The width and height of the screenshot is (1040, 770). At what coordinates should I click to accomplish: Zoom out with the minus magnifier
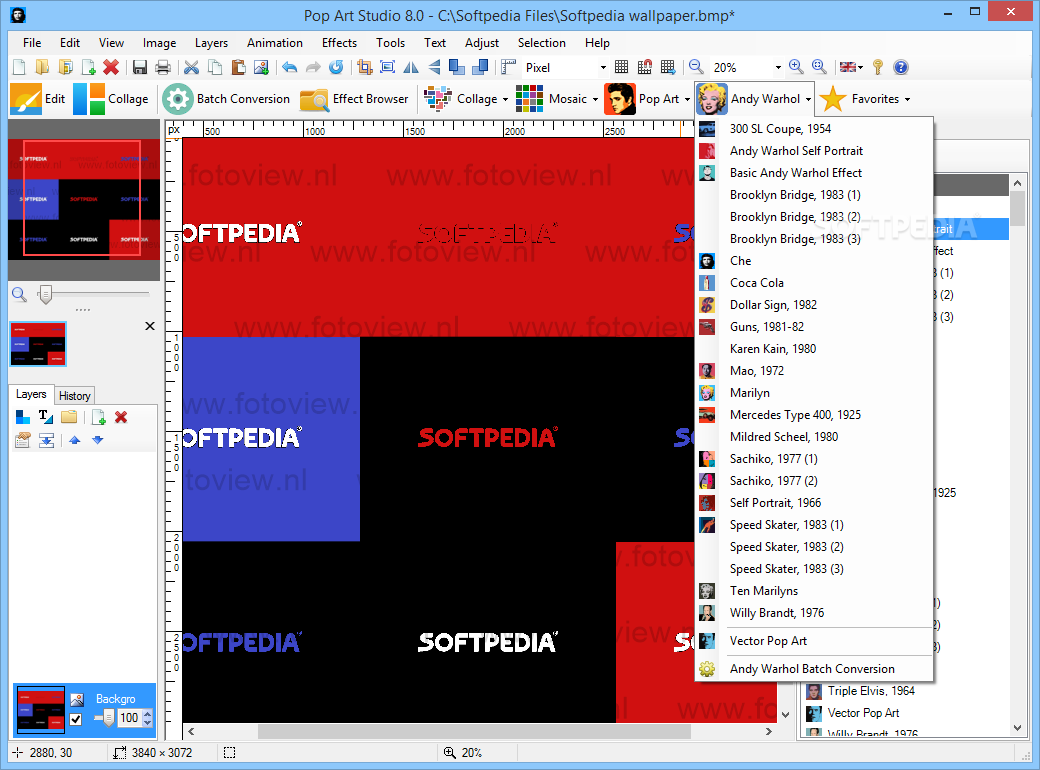pos(696,67)
